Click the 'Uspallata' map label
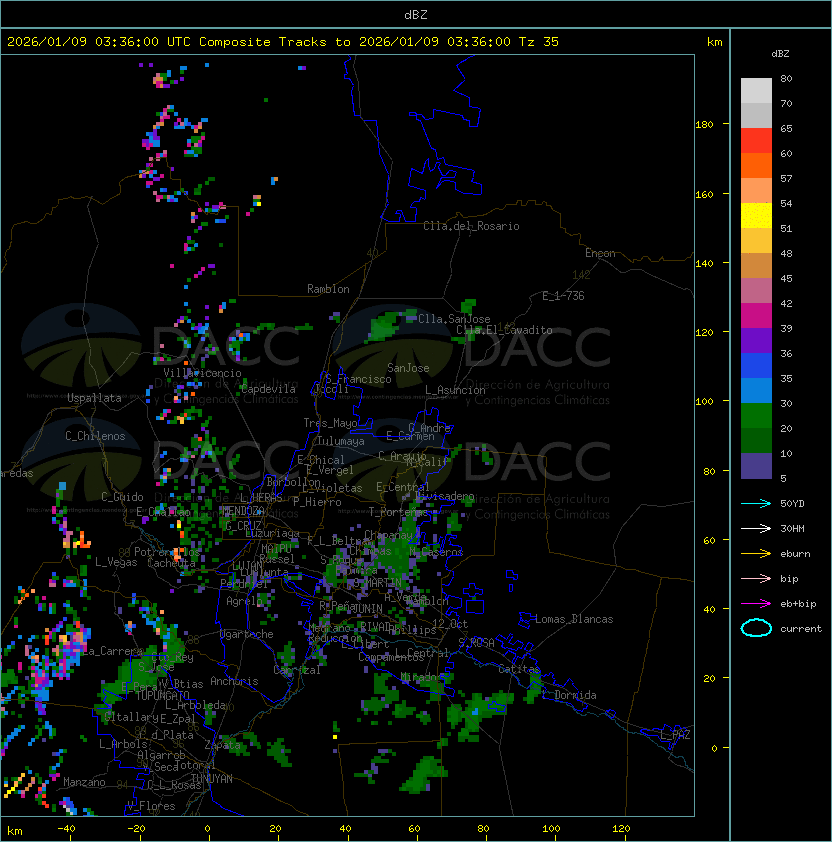The width and height of the screenshot is (832, 842). click(x=94, y=398)
